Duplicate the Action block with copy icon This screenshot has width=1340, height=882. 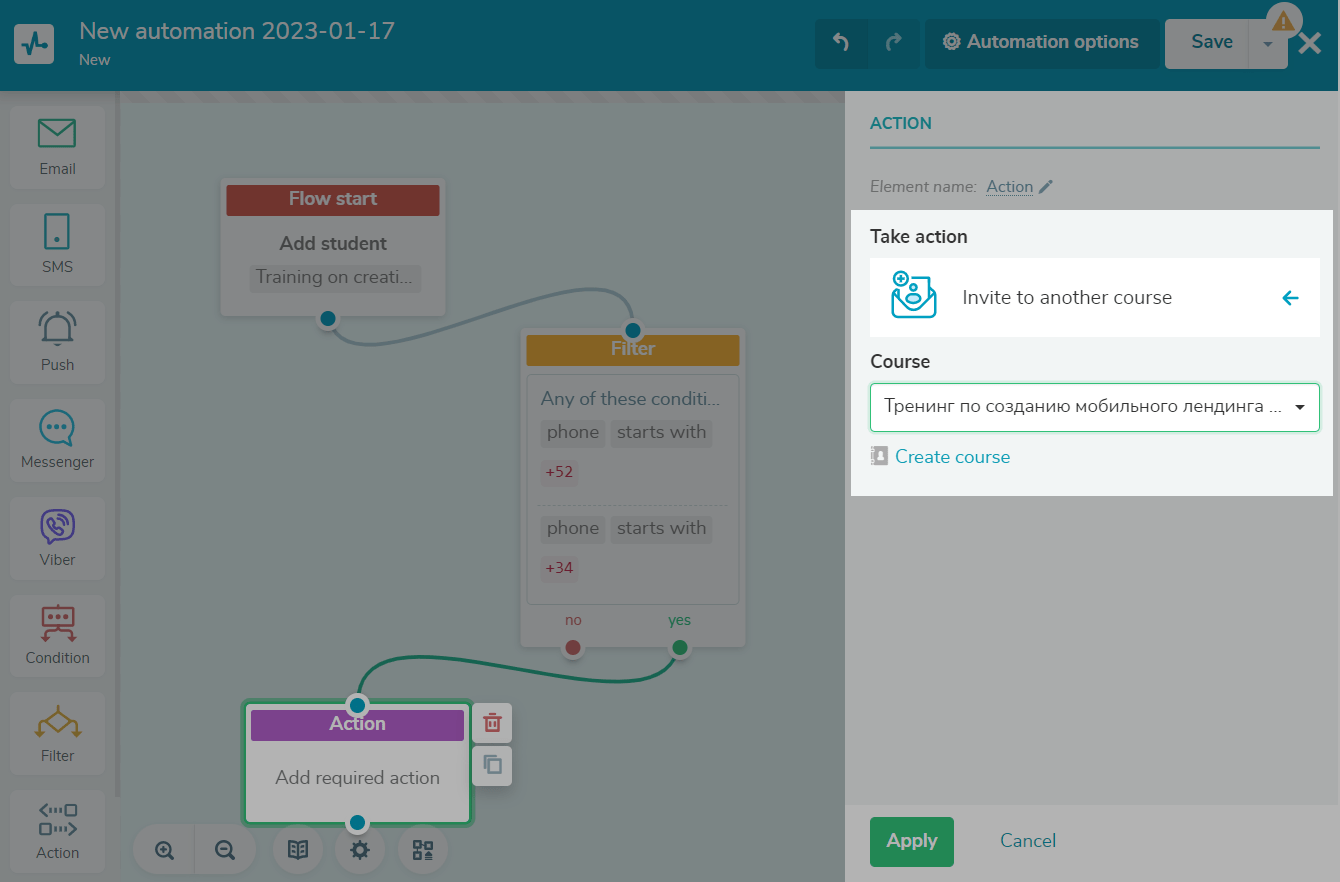tap(492, 765)
